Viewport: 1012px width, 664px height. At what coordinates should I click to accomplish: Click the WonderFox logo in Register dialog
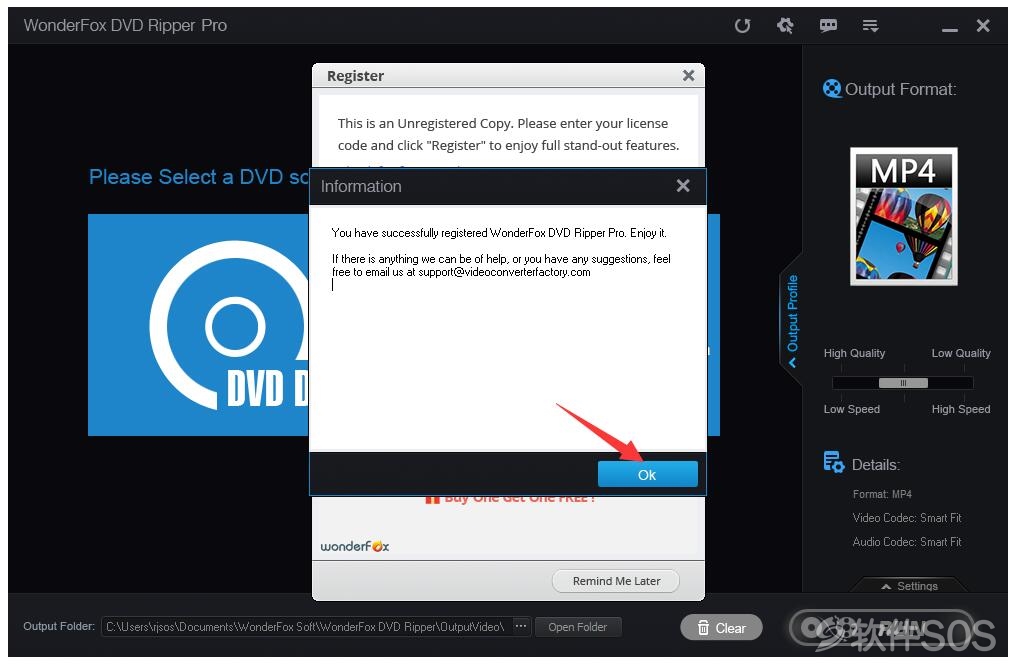(x=354, y=546)
